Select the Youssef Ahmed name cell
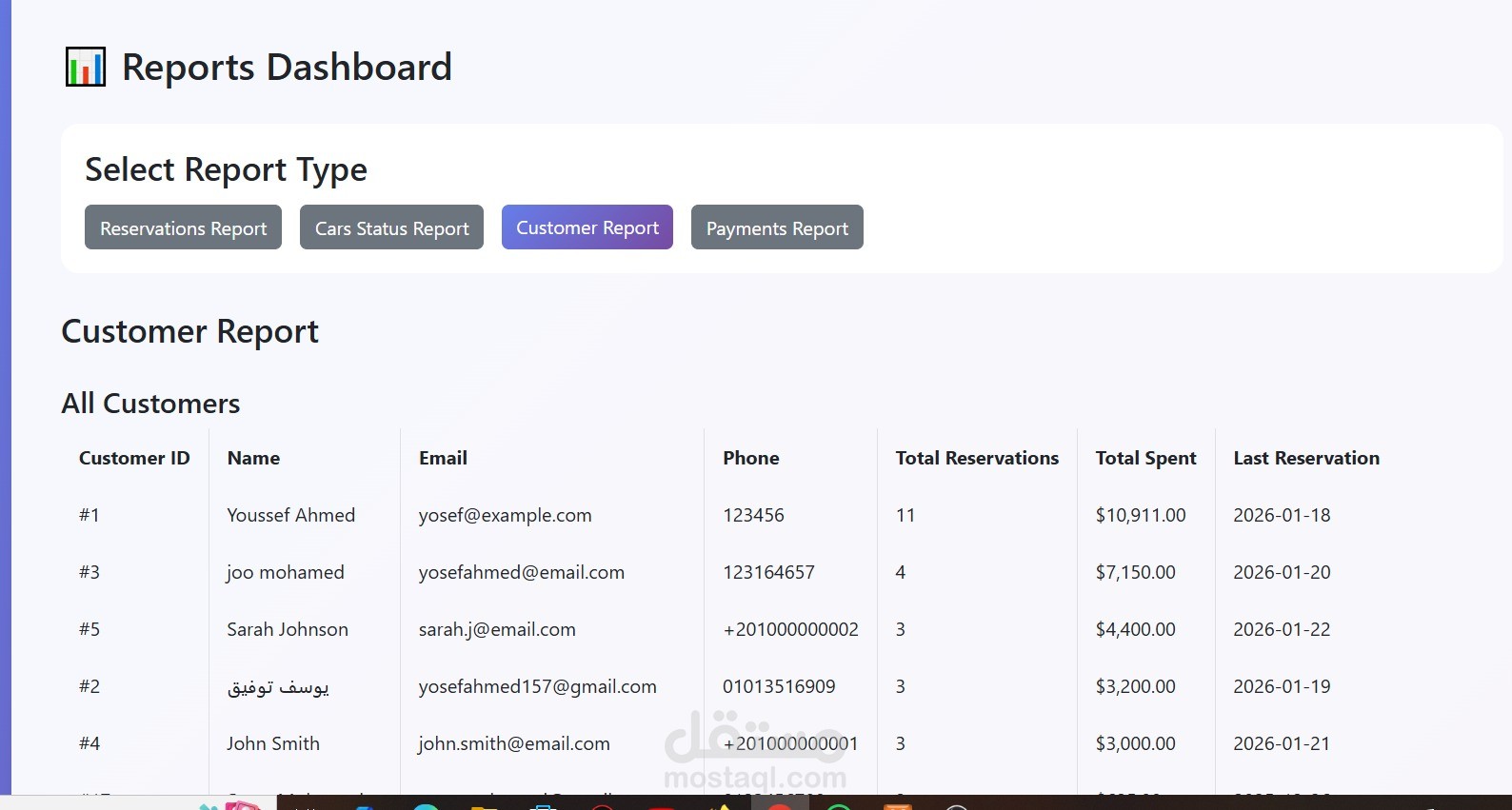Image resolution: width=1512 pixels, height=810 pixels. tap(290, 515)
